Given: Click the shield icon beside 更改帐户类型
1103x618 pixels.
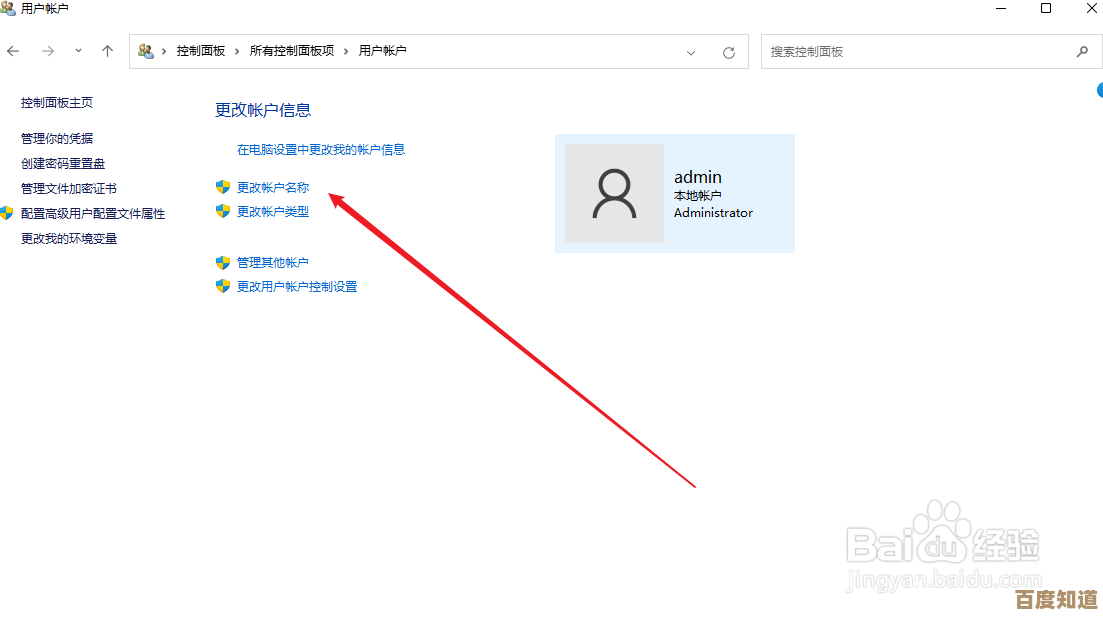Looking at the screenshot, I should pyautogui.click(x=222, y=211).
